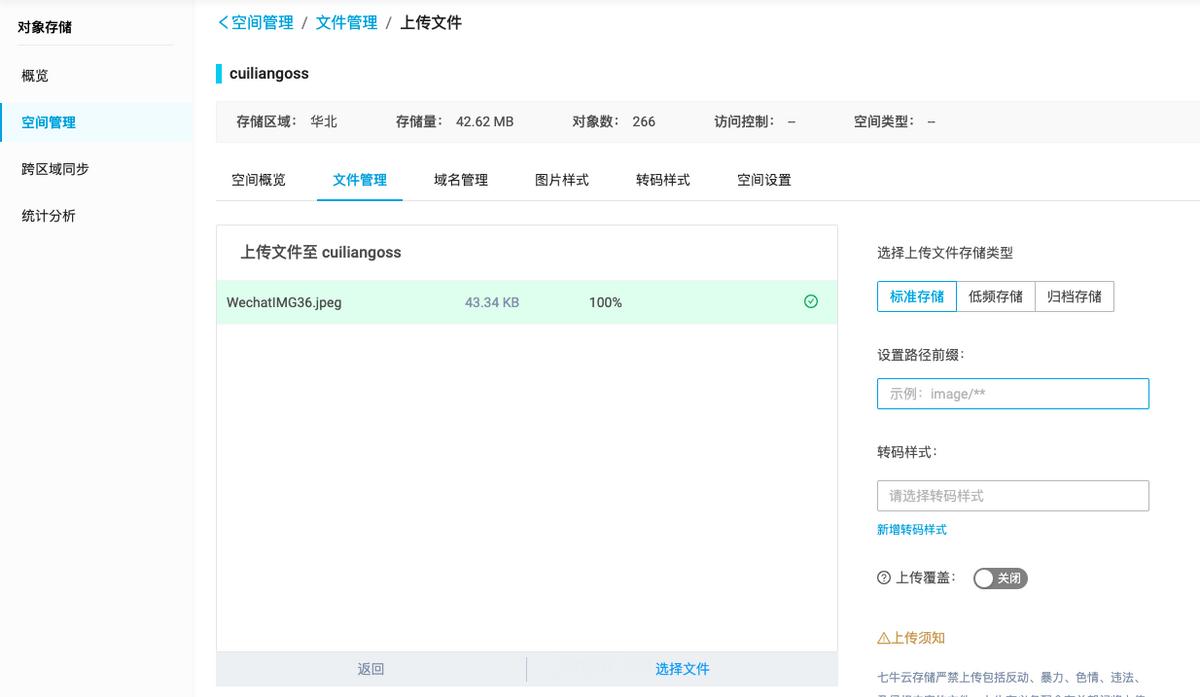Click the 返回 button

point(370,668)
